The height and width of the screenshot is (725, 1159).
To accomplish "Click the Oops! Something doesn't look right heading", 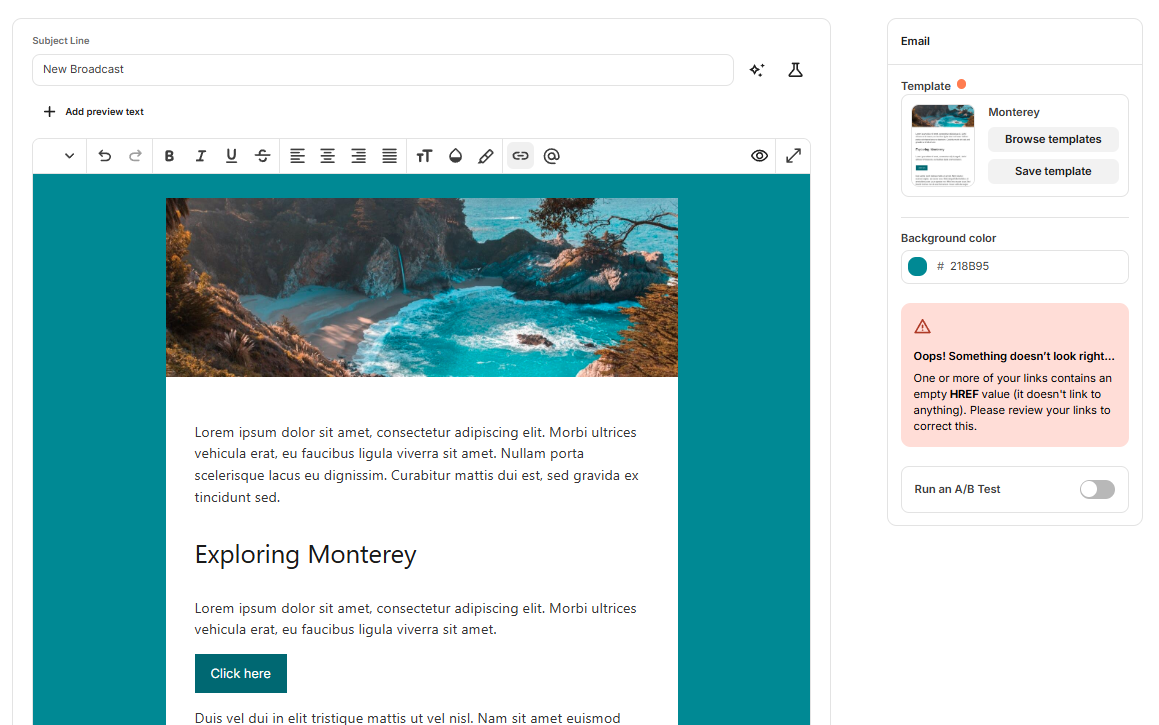I will click(x=1013, y=356).
